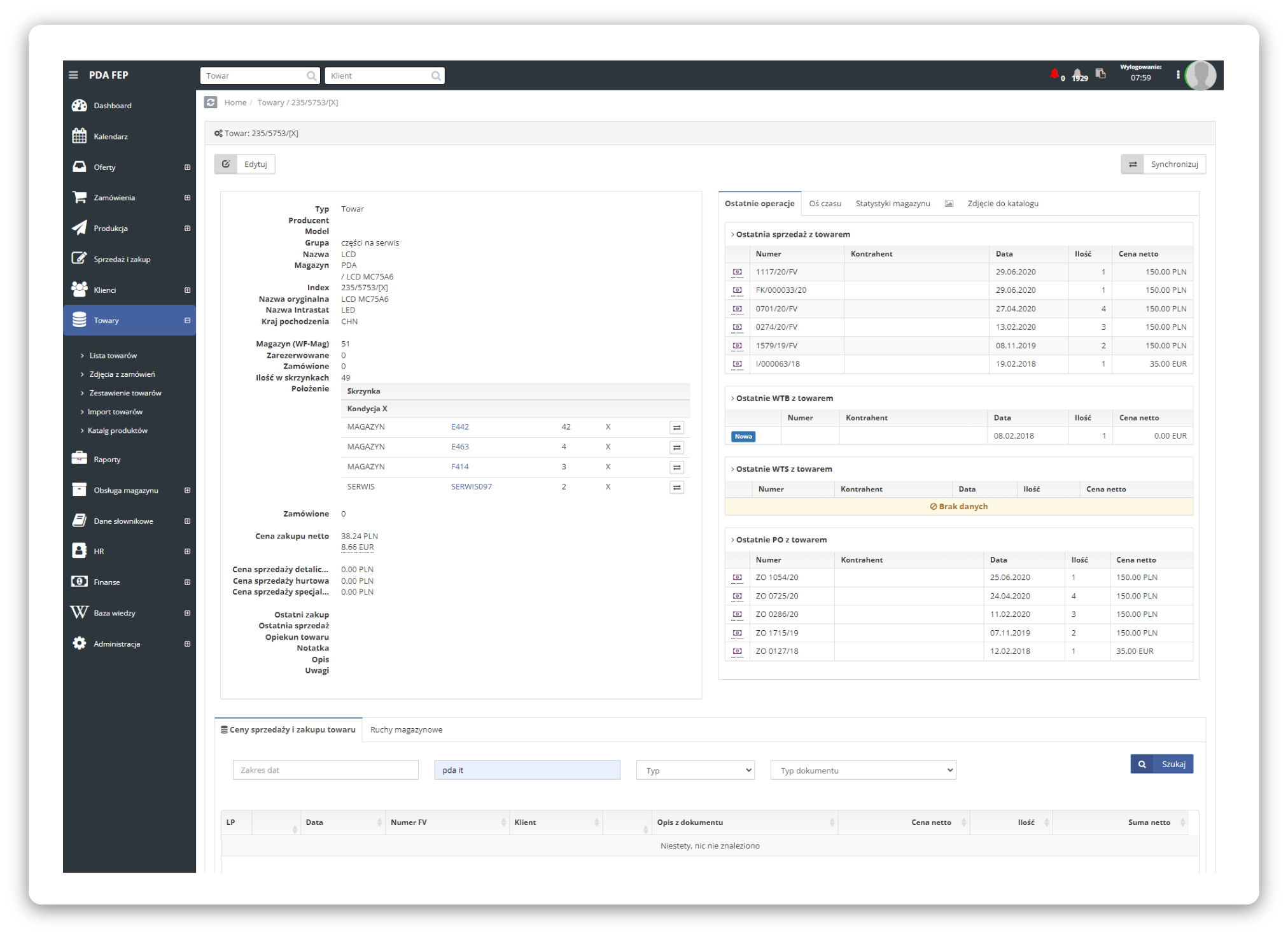The image size is (1288, 937).
Task: Open the Ruchy magazynowe tab
Action: pos(406,730)
